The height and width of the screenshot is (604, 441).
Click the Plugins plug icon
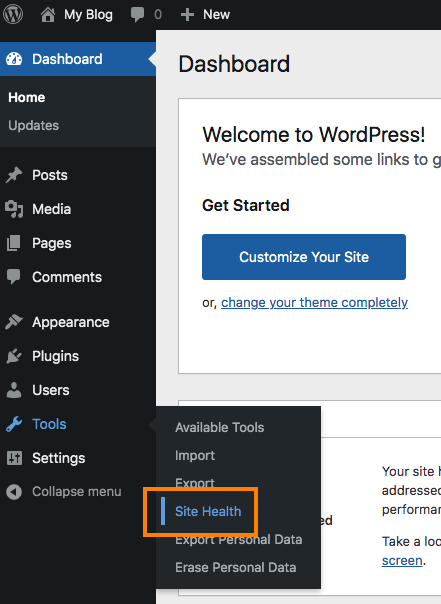14,356
